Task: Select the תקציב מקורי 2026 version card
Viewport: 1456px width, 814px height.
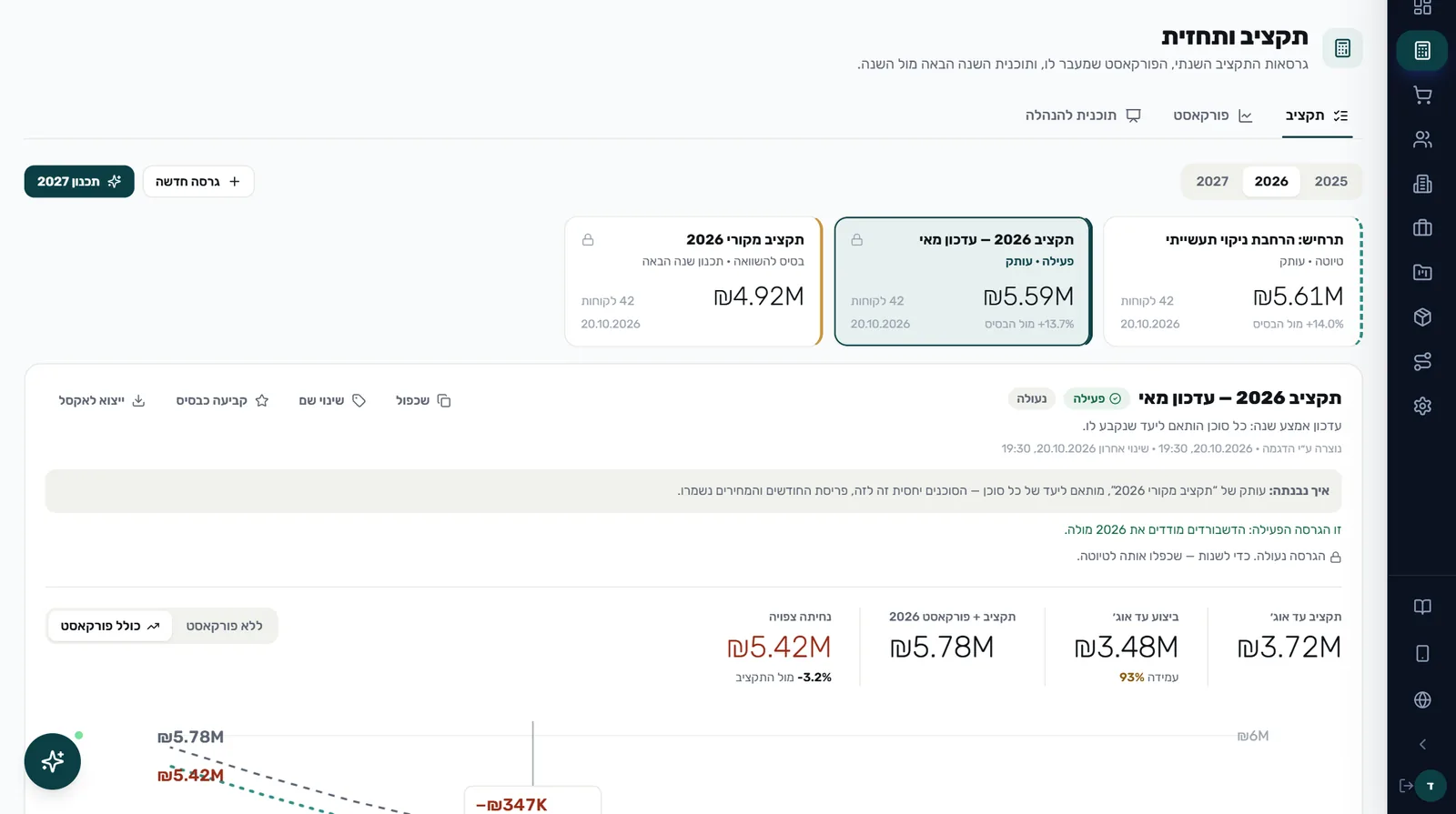Action: (x=693, y=282)
